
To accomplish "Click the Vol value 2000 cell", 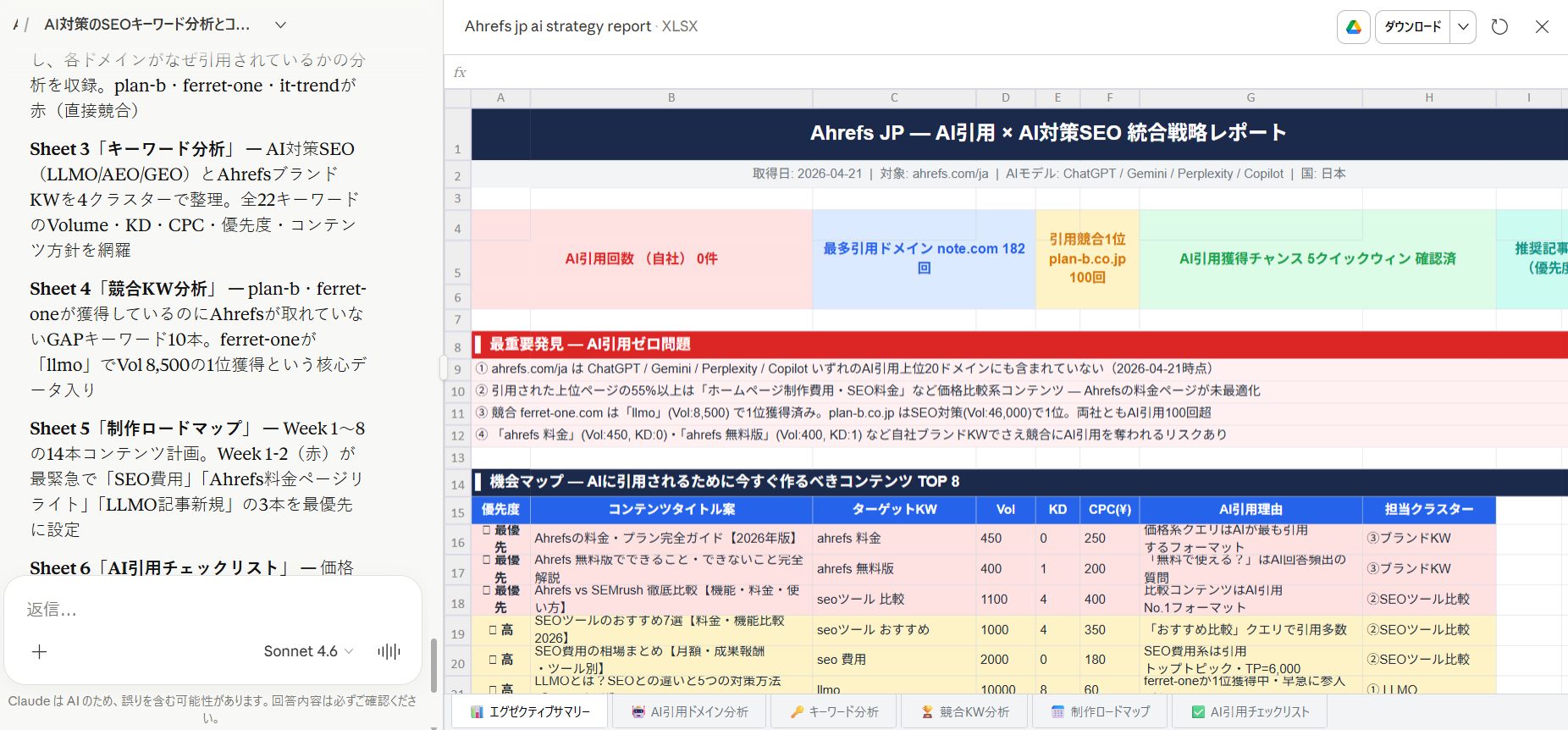I will tap(1006, 660).
